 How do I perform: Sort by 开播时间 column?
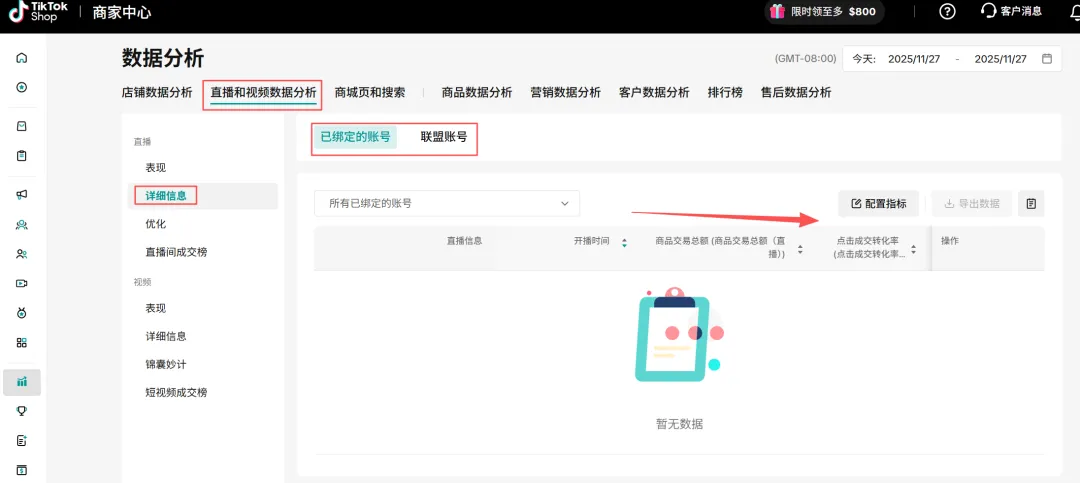(624, 242)
